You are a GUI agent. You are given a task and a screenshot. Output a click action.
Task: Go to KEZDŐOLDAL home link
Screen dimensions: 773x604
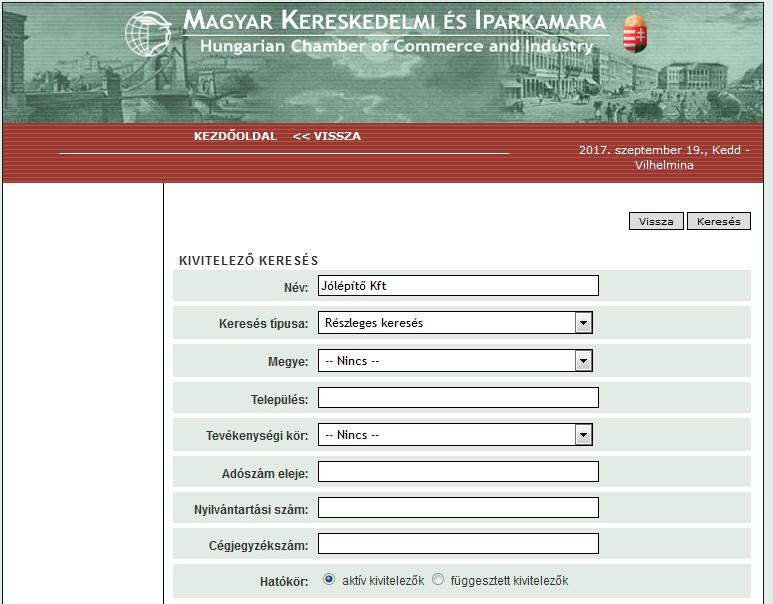pyautogui.click(x=235, y=136)
